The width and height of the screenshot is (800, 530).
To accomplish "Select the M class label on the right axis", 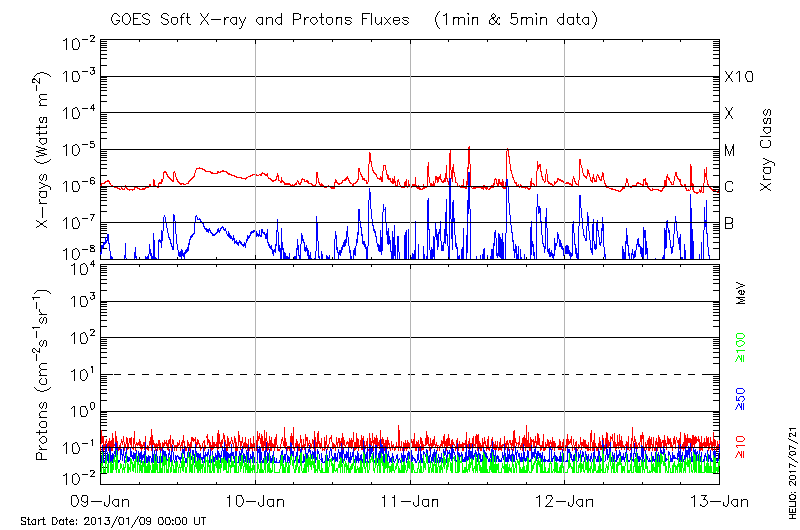I will point(730,151).
